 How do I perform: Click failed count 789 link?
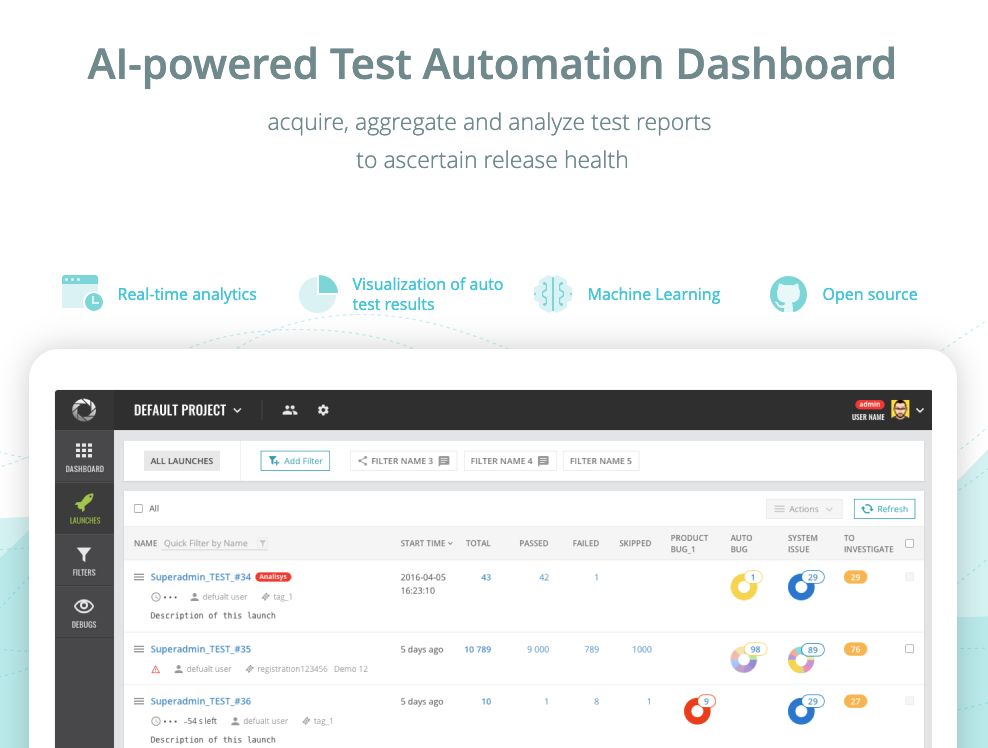(x=592, y=649)
